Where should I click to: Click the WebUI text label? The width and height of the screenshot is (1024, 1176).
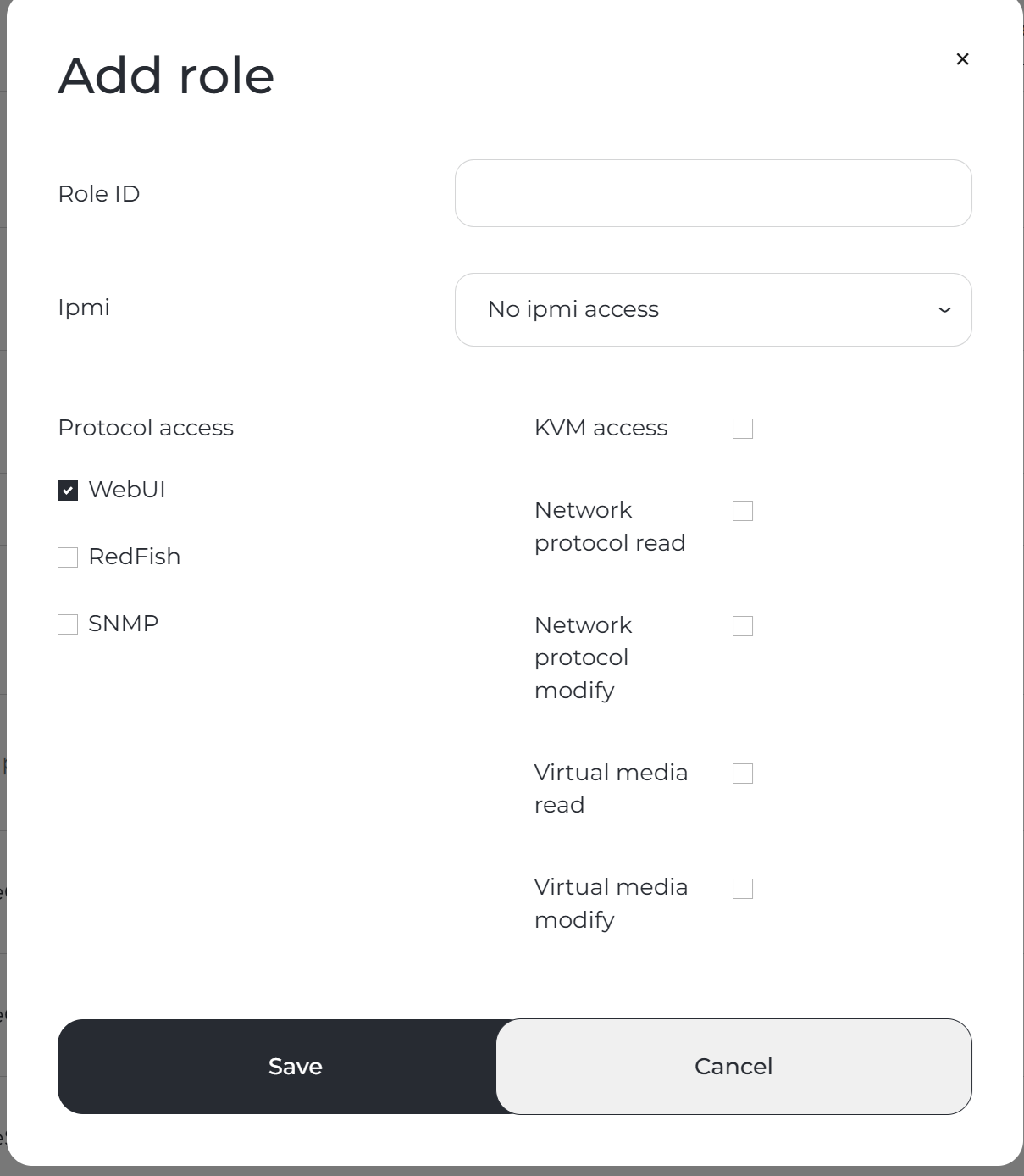[x=127, y=490]
